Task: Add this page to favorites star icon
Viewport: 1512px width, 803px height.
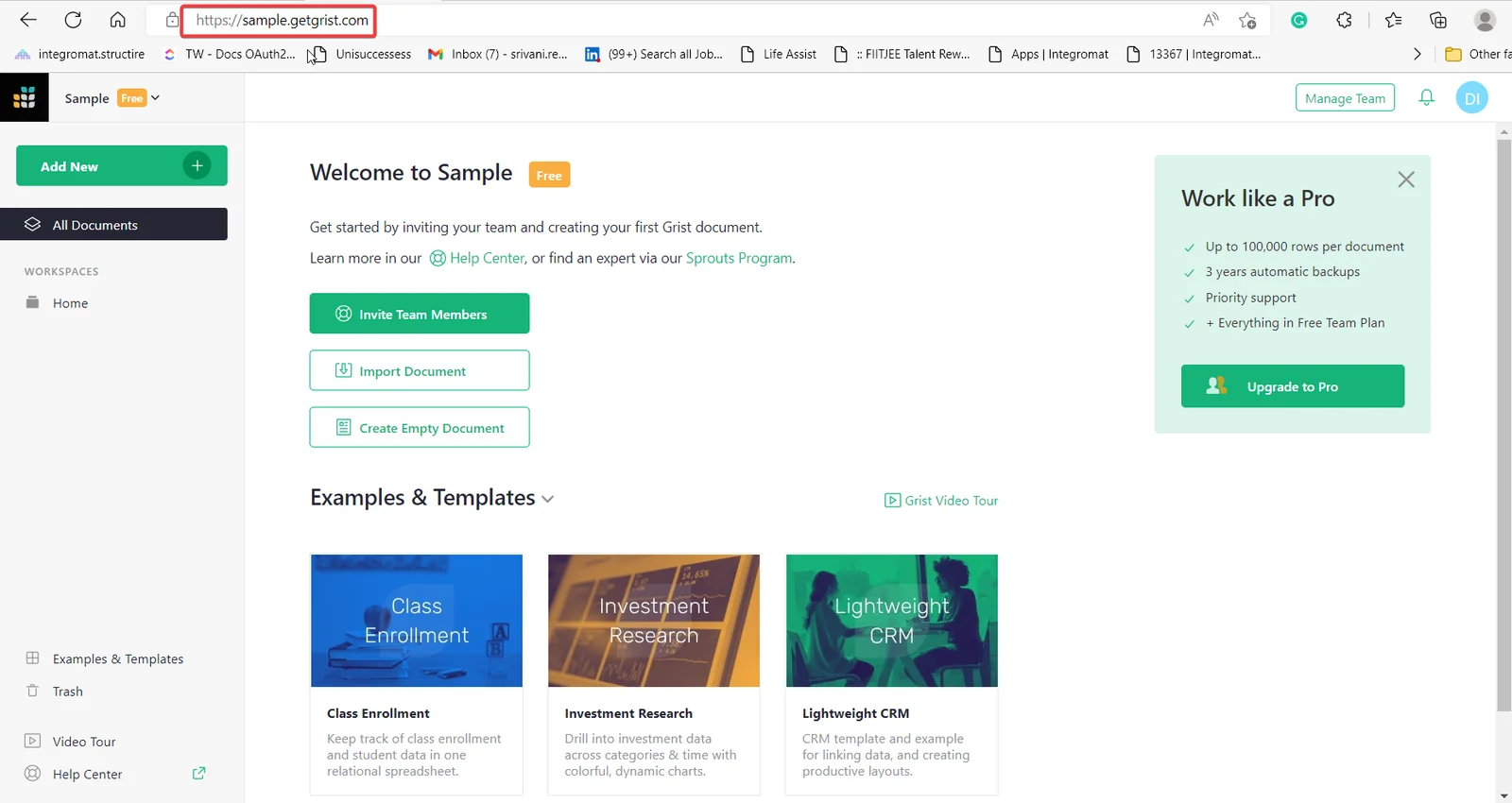Action: tap(1247, 20)
